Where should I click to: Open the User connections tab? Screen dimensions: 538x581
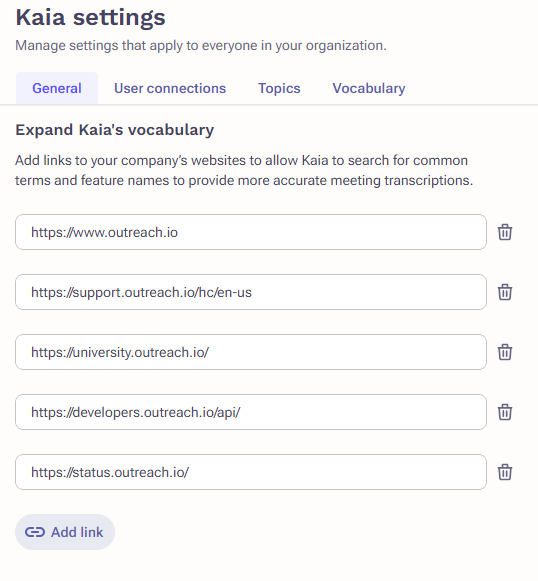[x=170, y=89]
